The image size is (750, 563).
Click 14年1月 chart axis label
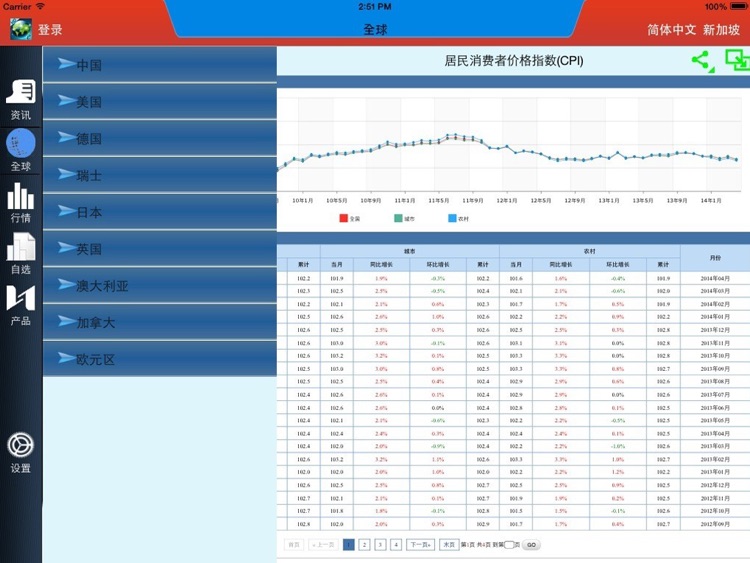711,200
